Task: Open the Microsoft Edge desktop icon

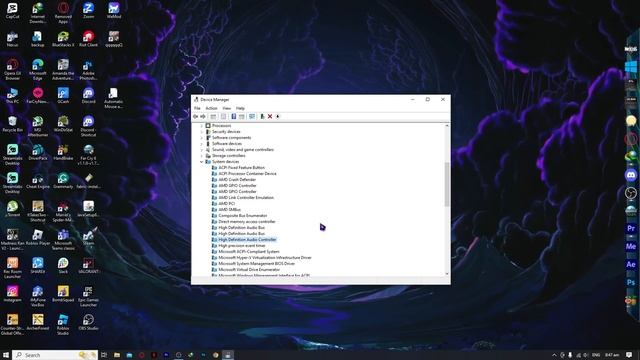Action: (38, 70)
